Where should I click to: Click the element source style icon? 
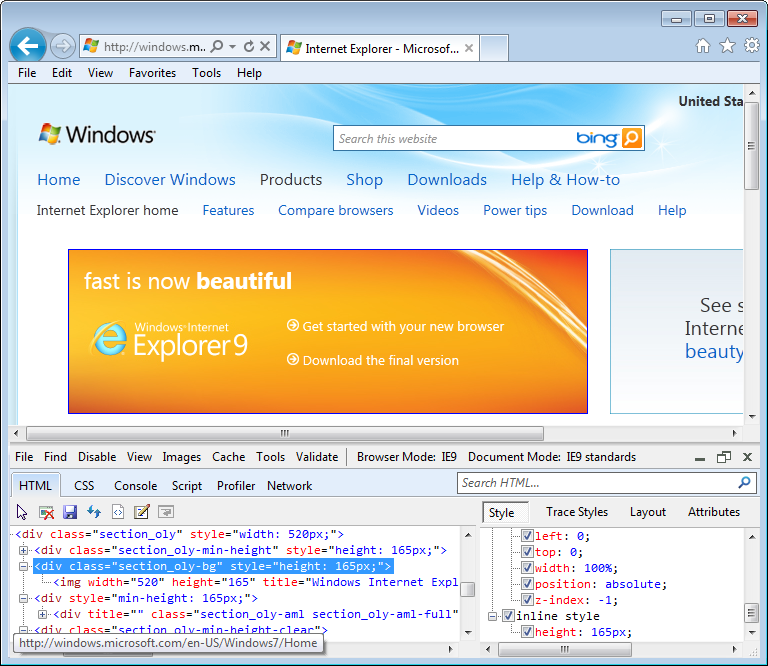tap(118, 512)
